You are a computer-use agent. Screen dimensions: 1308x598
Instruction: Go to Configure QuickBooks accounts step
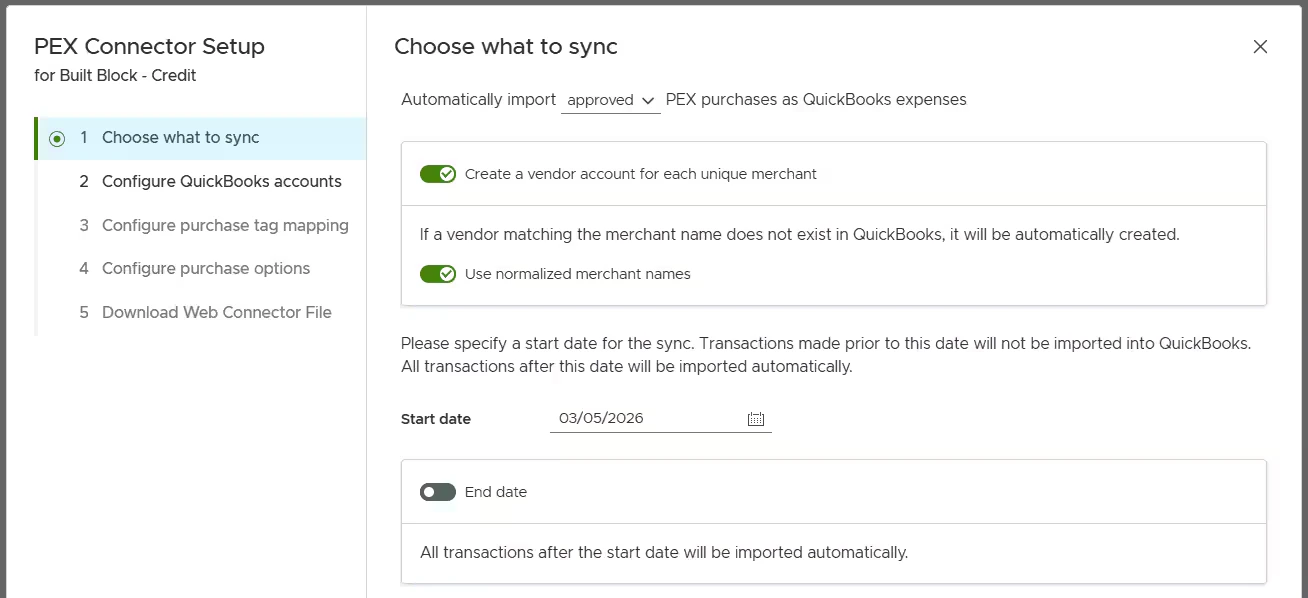click(x=222, y=181)
